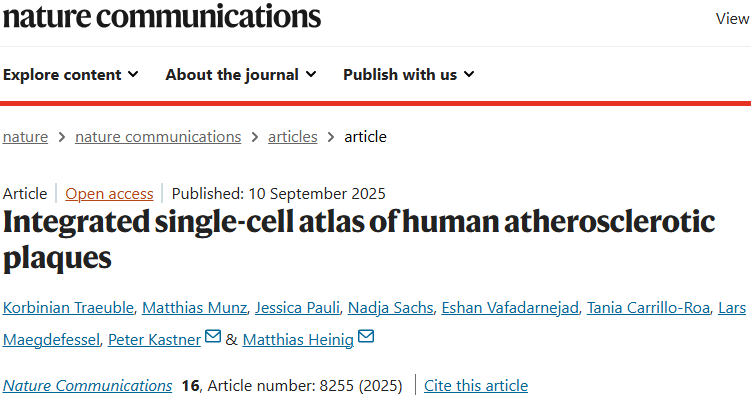Click author Jessica Pauli
The image size is (751, 401).
299,307
